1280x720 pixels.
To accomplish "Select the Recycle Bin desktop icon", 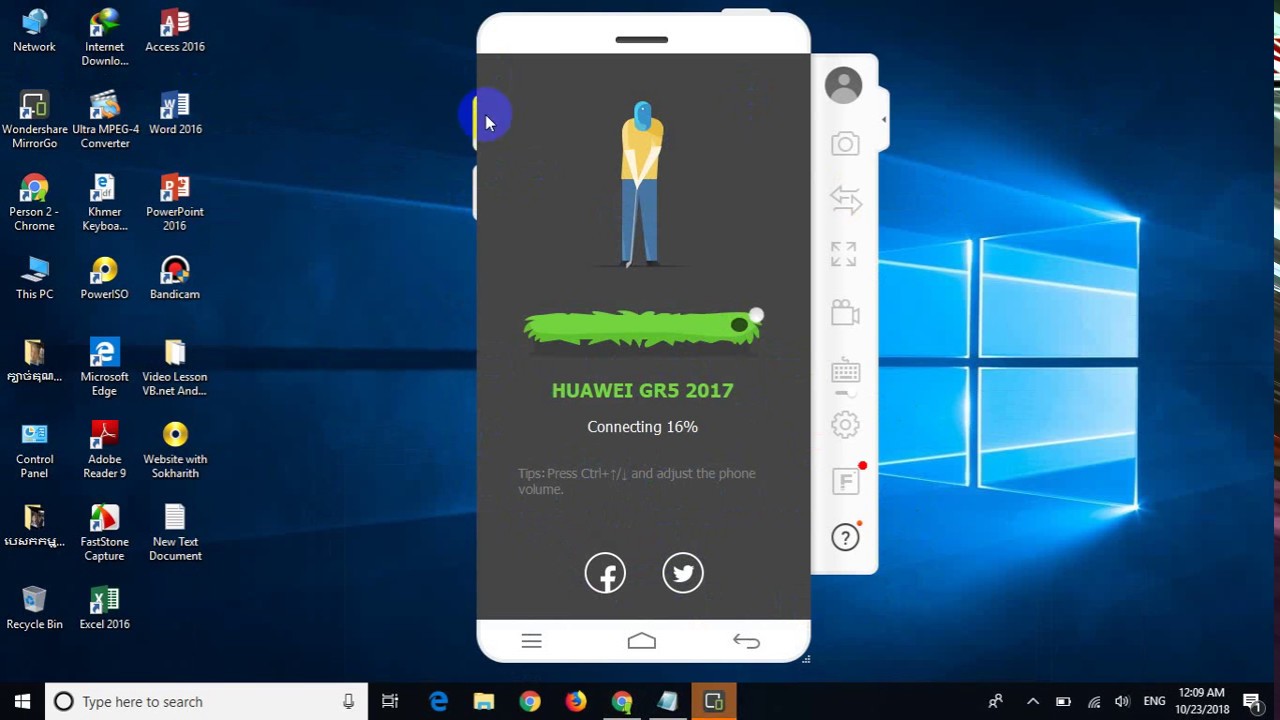I will tap(34, 608).
